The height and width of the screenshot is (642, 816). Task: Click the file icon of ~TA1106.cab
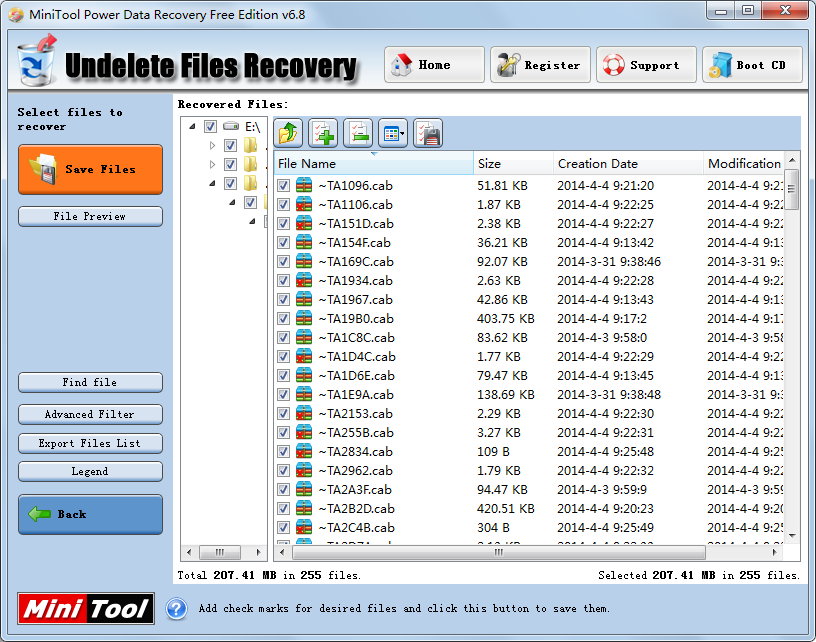click(x=304, y=204)
